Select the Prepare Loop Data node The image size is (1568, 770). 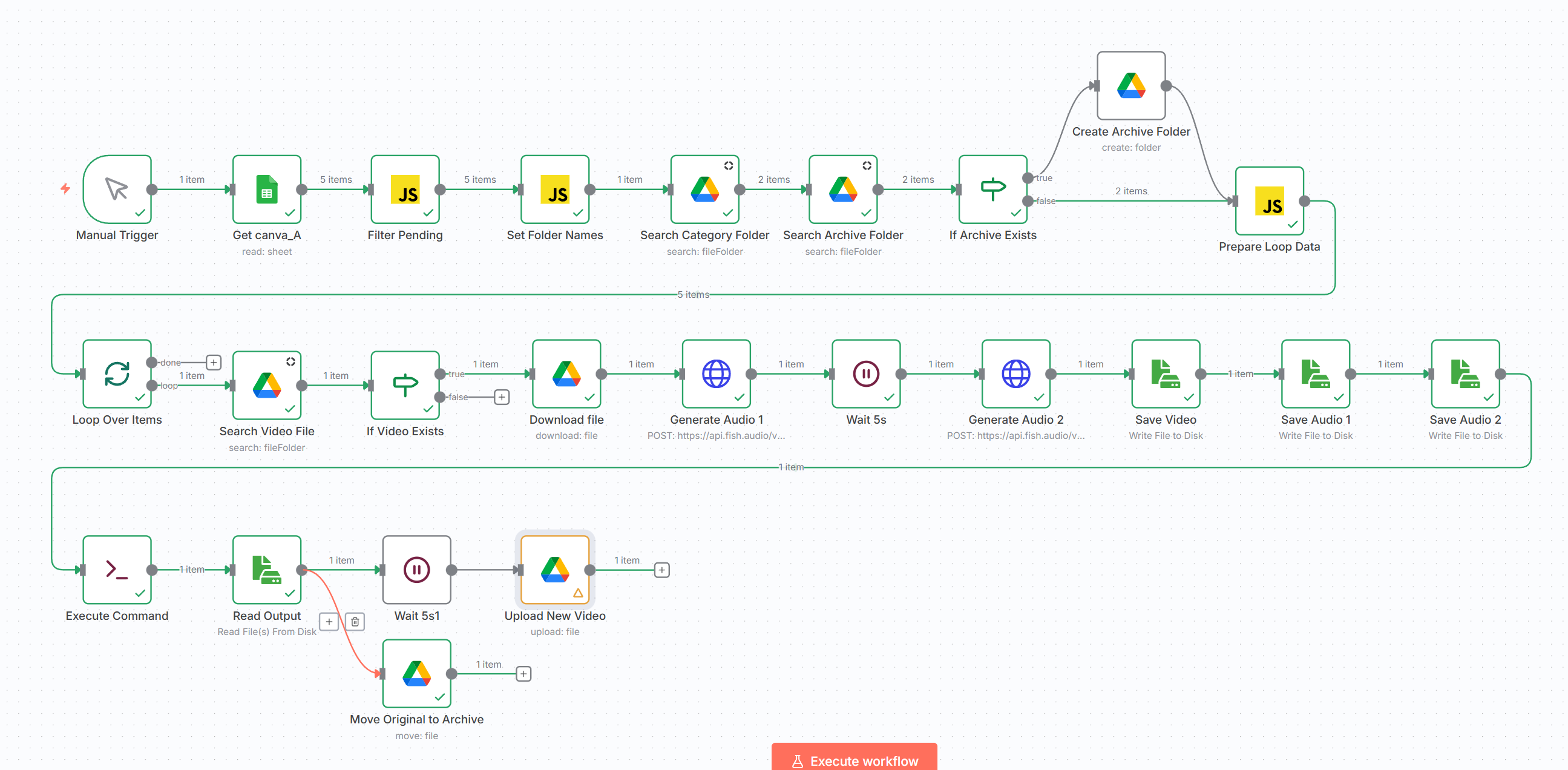coord(1269,200)
